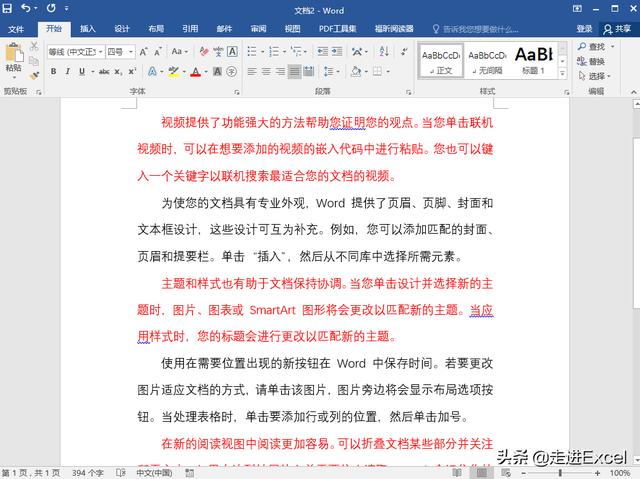Switch to the 设计 (Design) tab
The image size is (640, 479).
122,29
